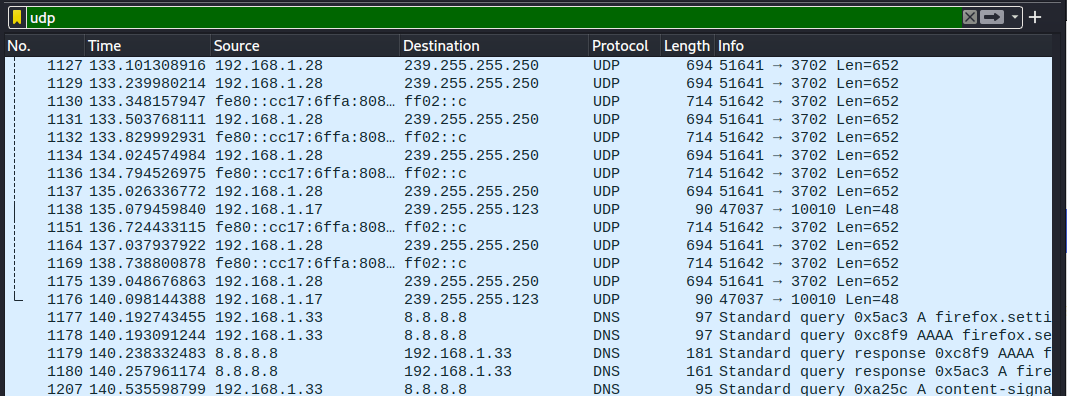Sort packets by the No. column

tap(45, 46)
